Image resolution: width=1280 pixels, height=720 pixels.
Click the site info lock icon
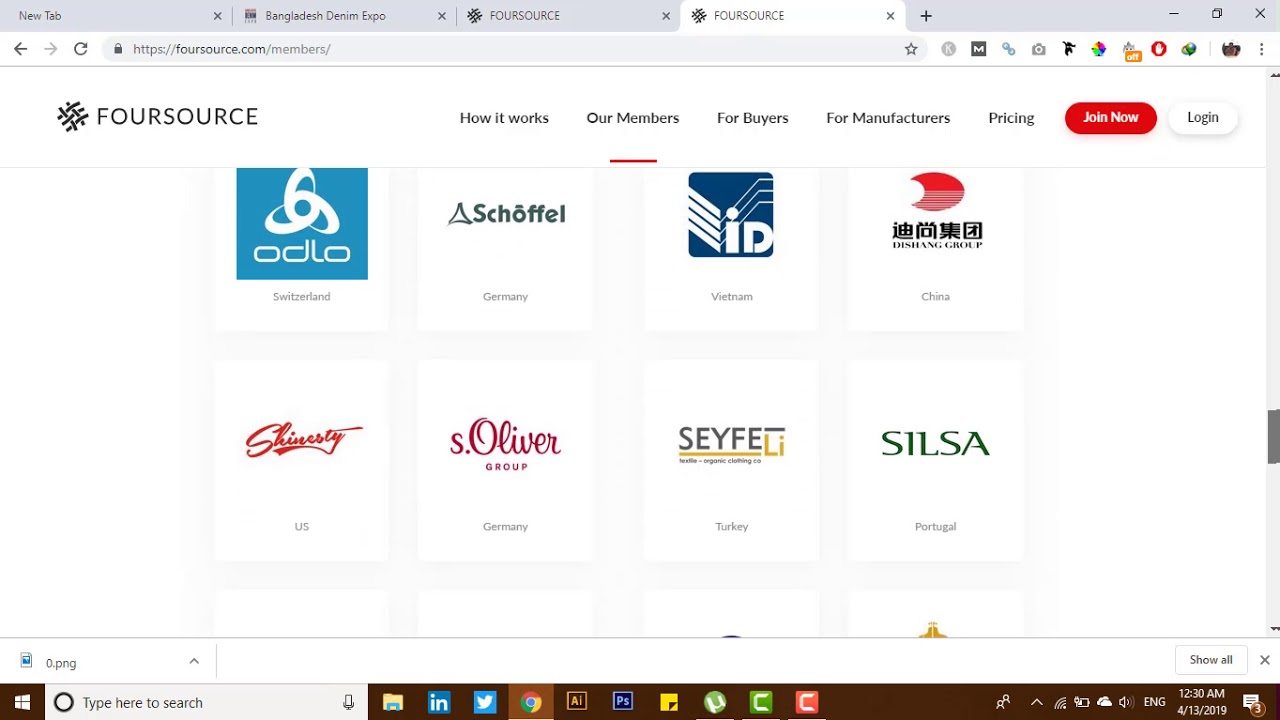click(x=118, y=49)
